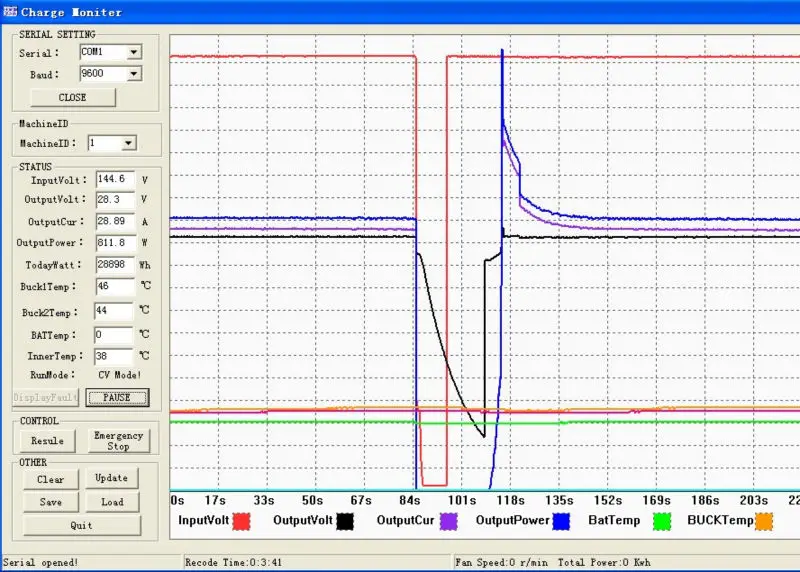The width and height of the screenshot is (800, 572).
Task: Click the 0s time axis label
Action: 178,500
